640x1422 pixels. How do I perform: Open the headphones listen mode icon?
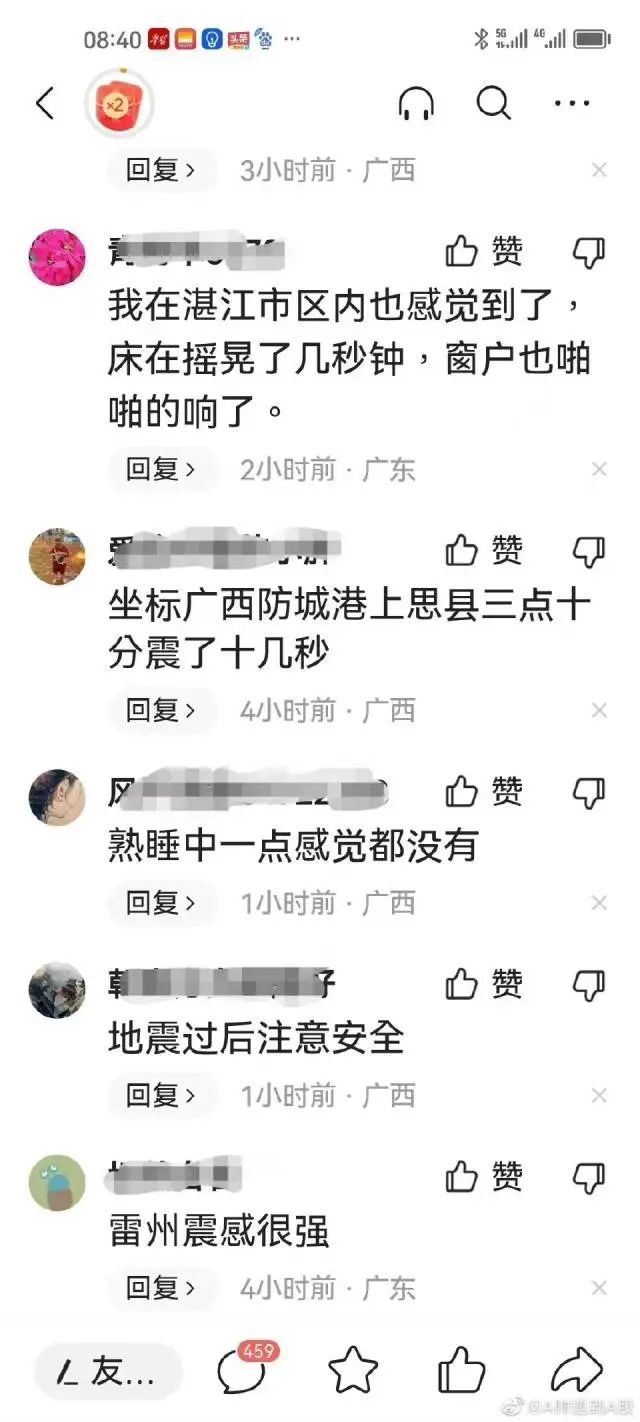(416, 103)
